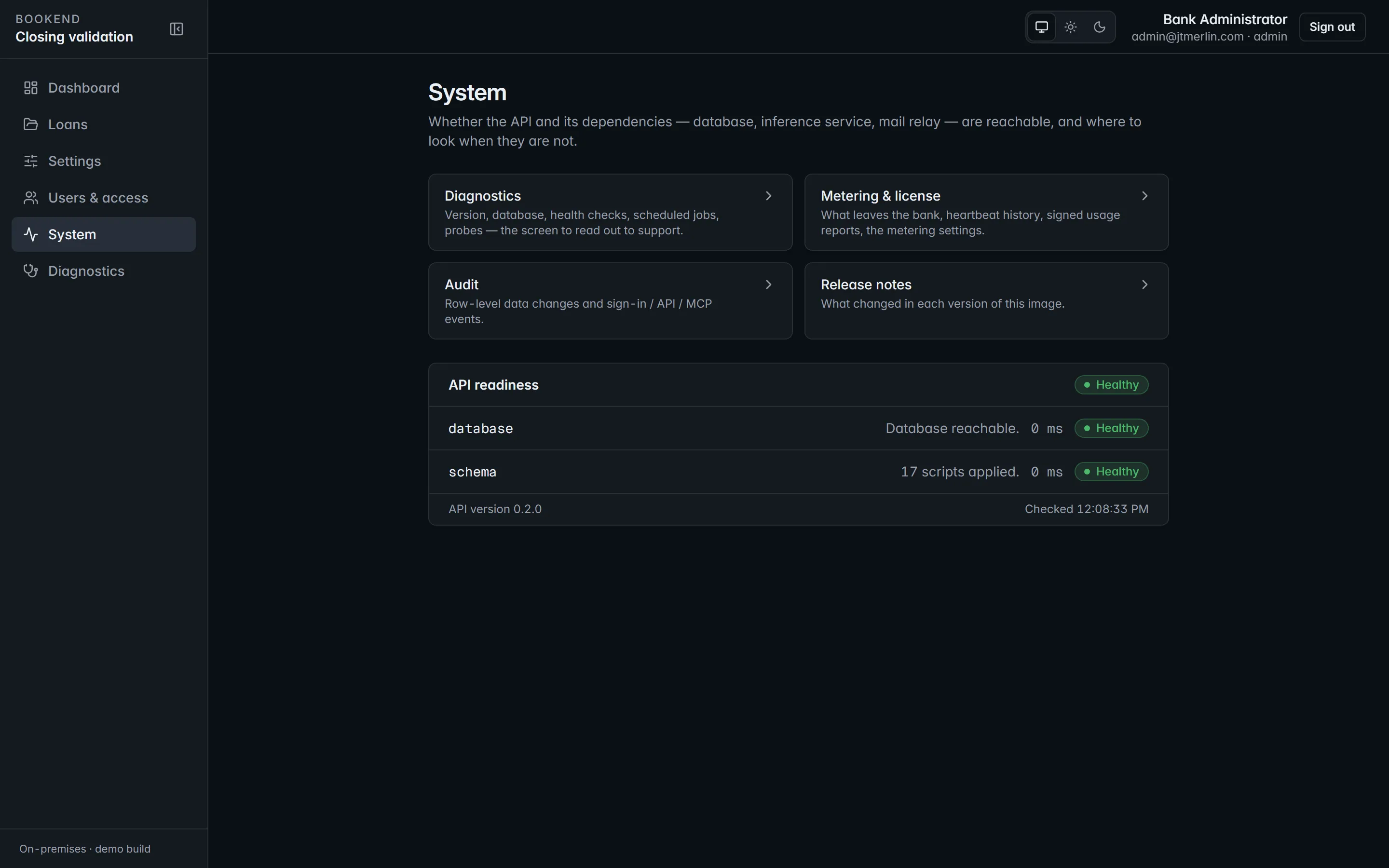The image size is (1389, 868).
Task: Open Diagnostics in the sidebar
Action: pyautogui.click(x=103, y=271)
